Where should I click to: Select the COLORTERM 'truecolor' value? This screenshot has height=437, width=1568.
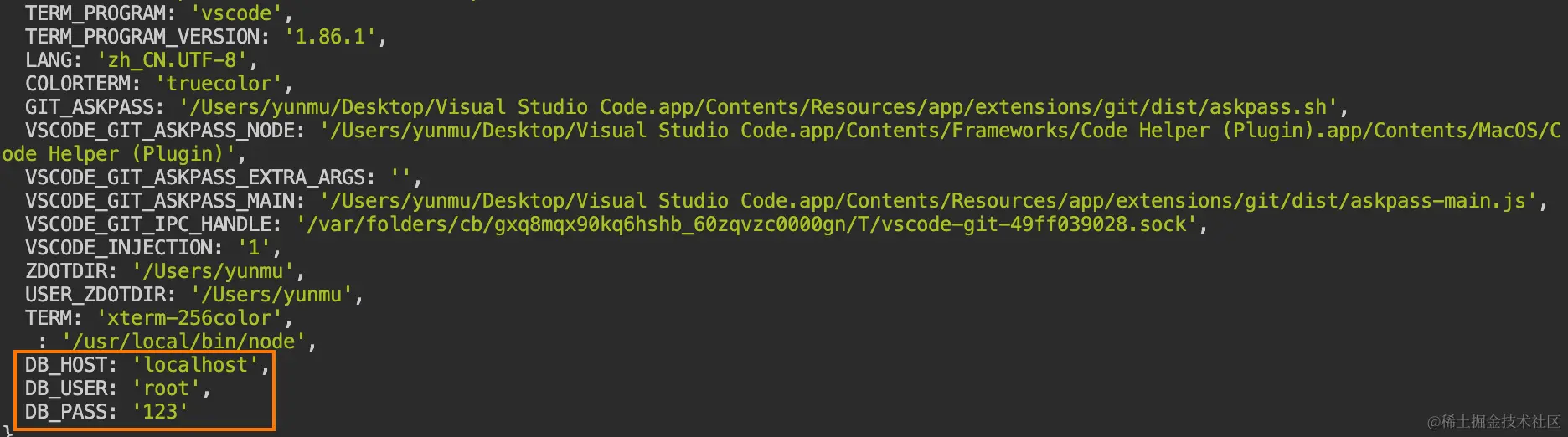pyautogui.click(x=219, y=84)
